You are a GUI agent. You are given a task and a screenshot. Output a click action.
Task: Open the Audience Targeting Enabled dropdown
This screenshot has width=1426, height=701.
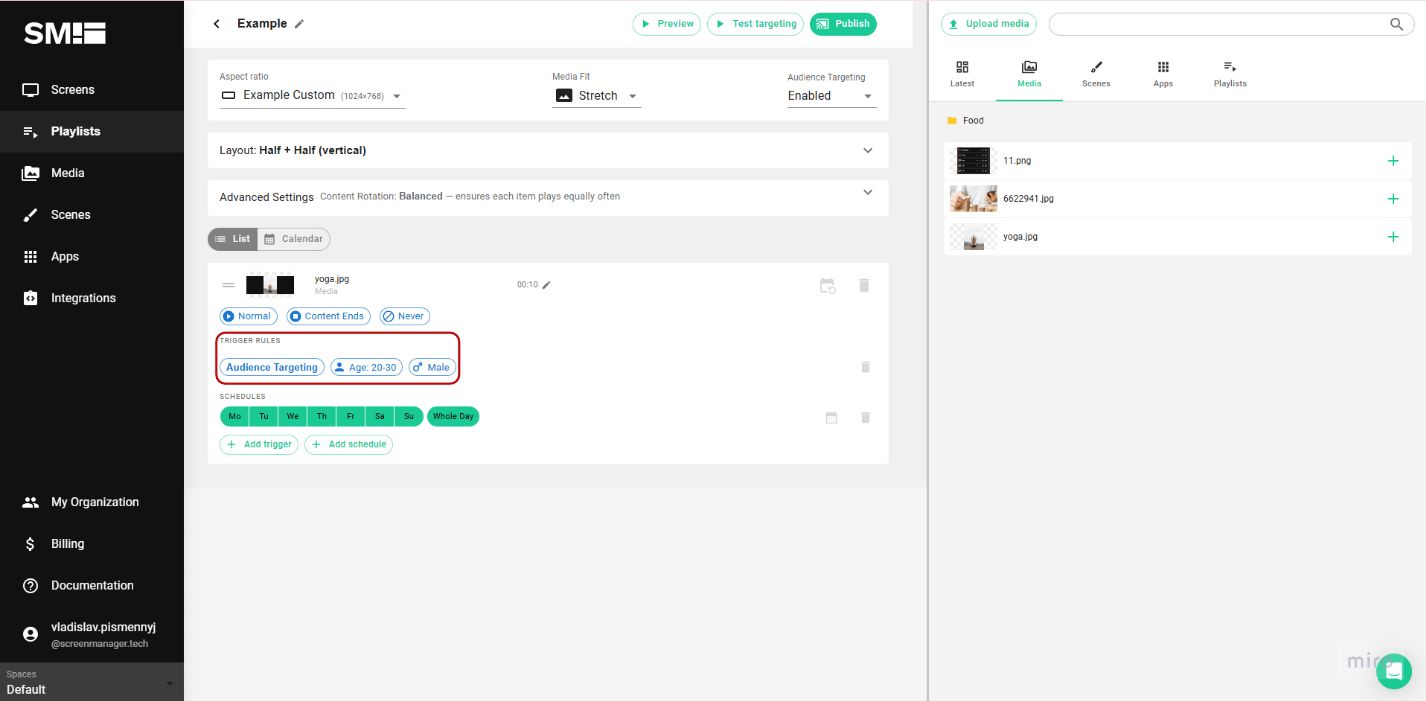[x=831, y=95]
